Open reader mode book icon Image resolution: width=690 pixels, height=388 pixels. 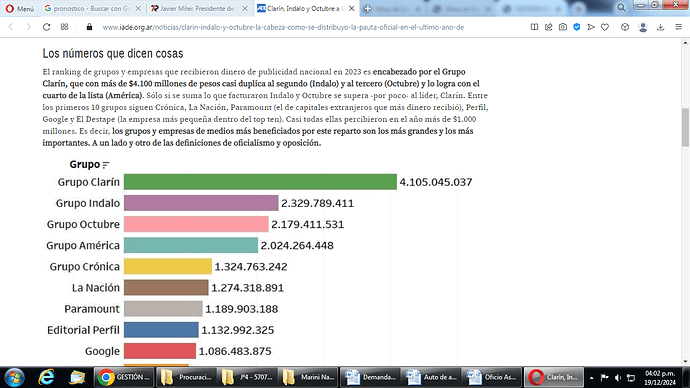pos(534,27)
